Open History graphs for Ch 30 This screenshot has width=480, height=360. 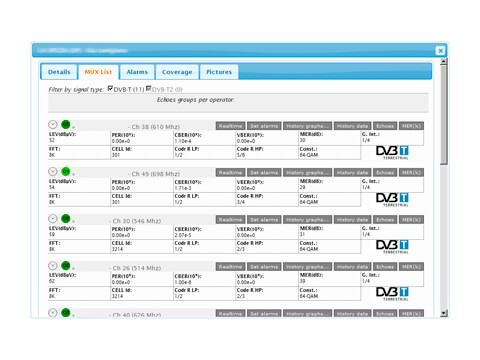(307, 220)
